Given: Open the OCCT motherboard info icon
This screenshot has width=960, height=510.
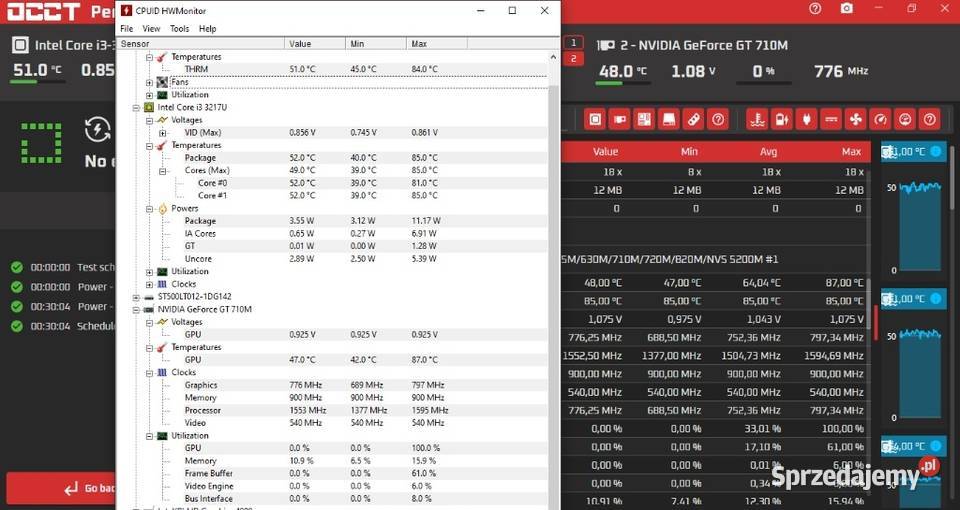Looking at the screenshot, I should coord(644,119).
